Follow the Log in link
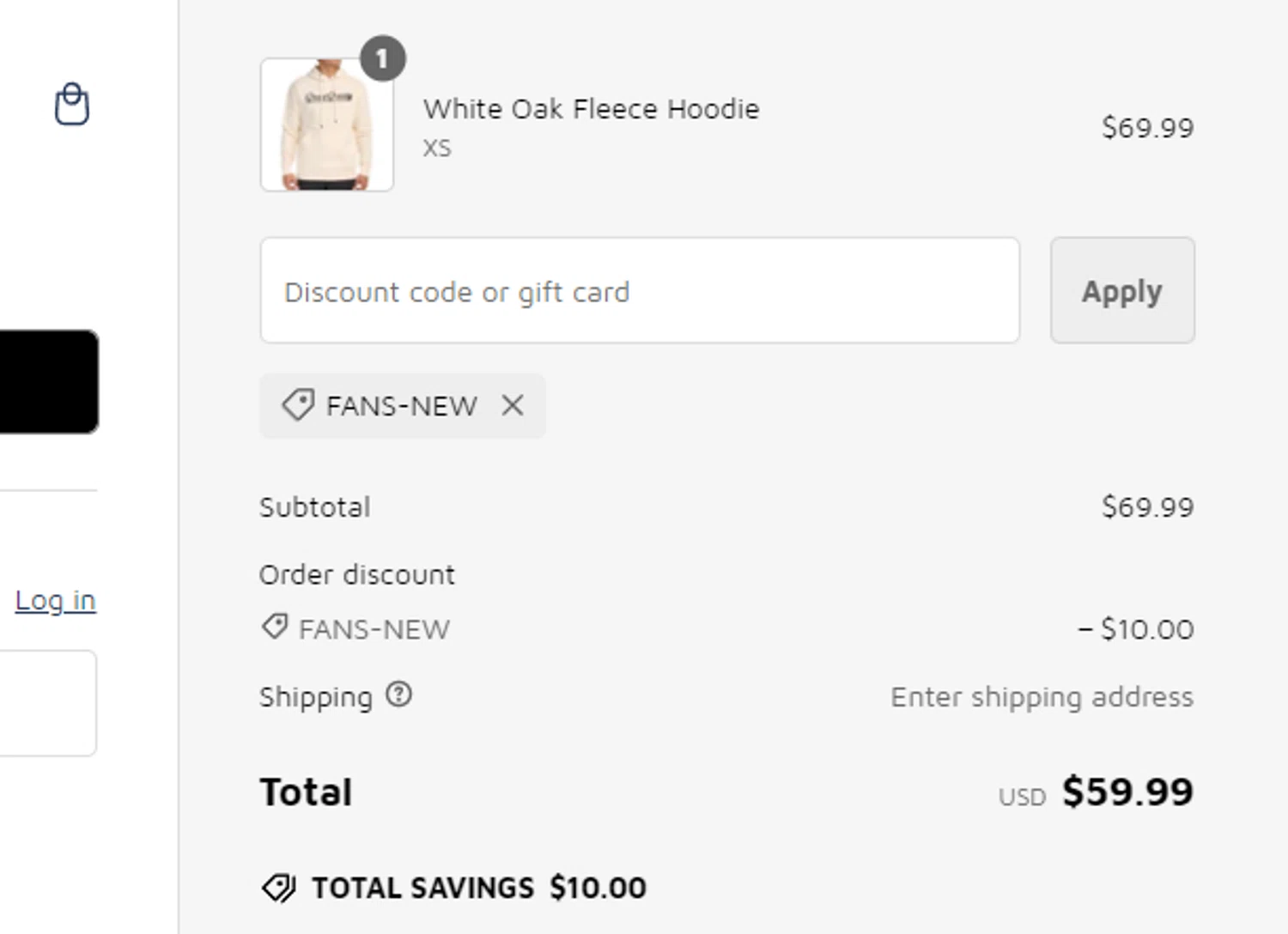 pyautogui.click(x=55, y=601)
